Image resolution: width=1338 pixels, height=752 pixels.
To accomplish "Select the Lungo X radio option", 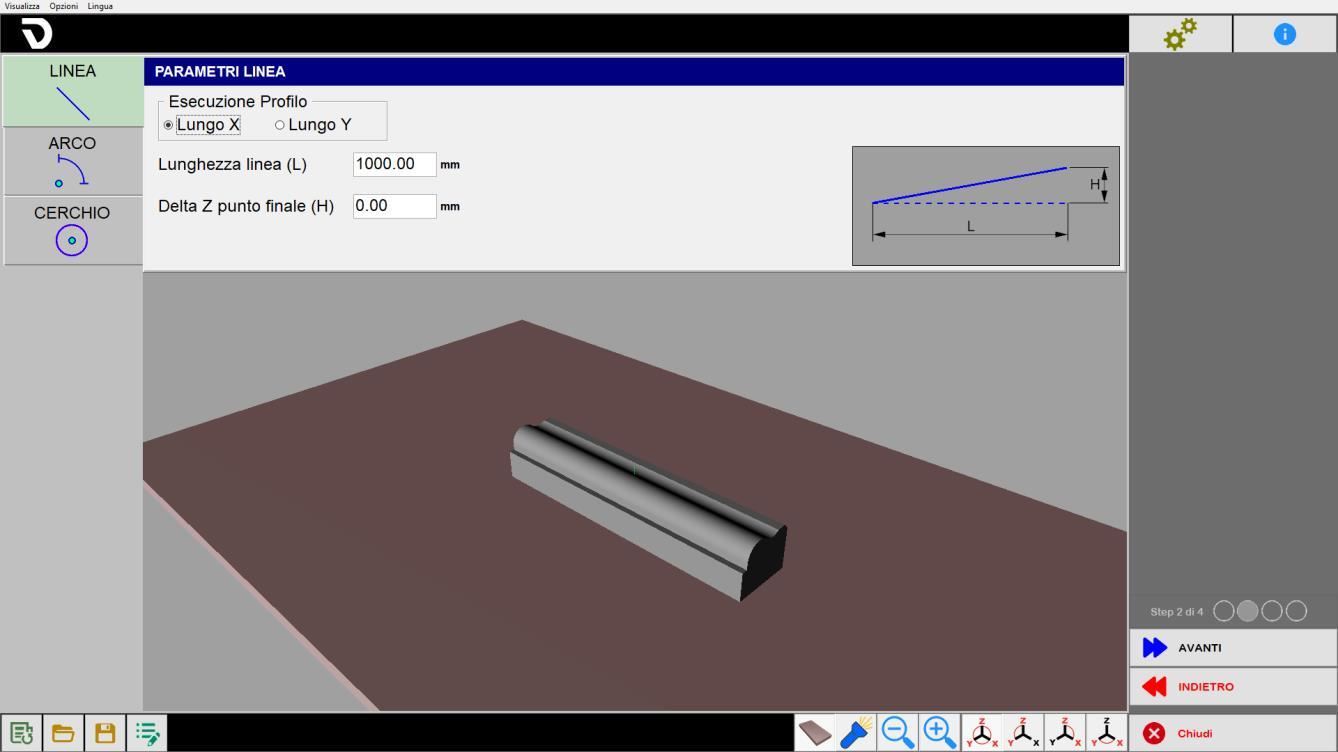I will [x=202, y=125].
